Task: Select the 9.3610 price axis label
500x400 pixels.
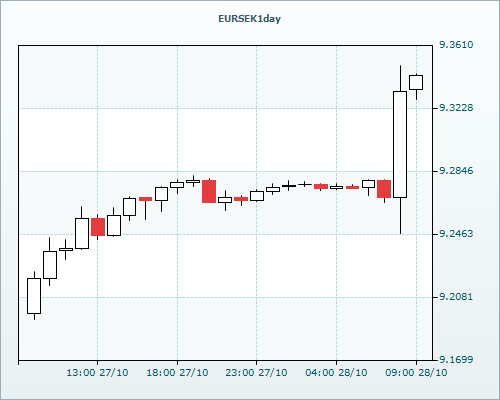Action: point(456,45)
